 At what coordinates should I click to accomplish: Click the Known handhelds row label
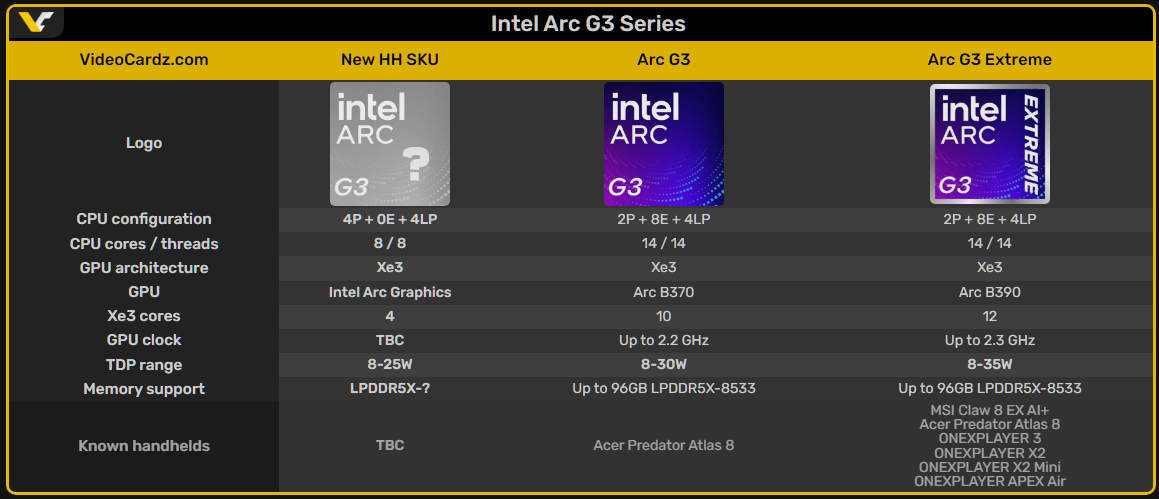(x=144, y=447)
